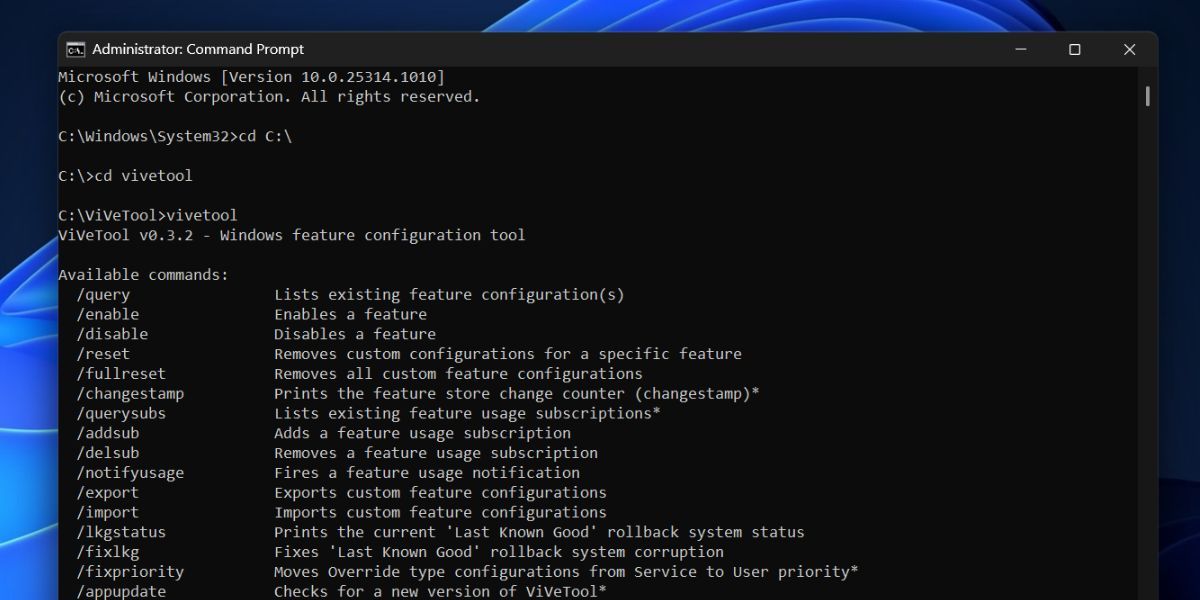This screenshot has width=1200, height=600.
Task: Click the Command Prompt icon in title bar
Action: [x=75, y=49]
